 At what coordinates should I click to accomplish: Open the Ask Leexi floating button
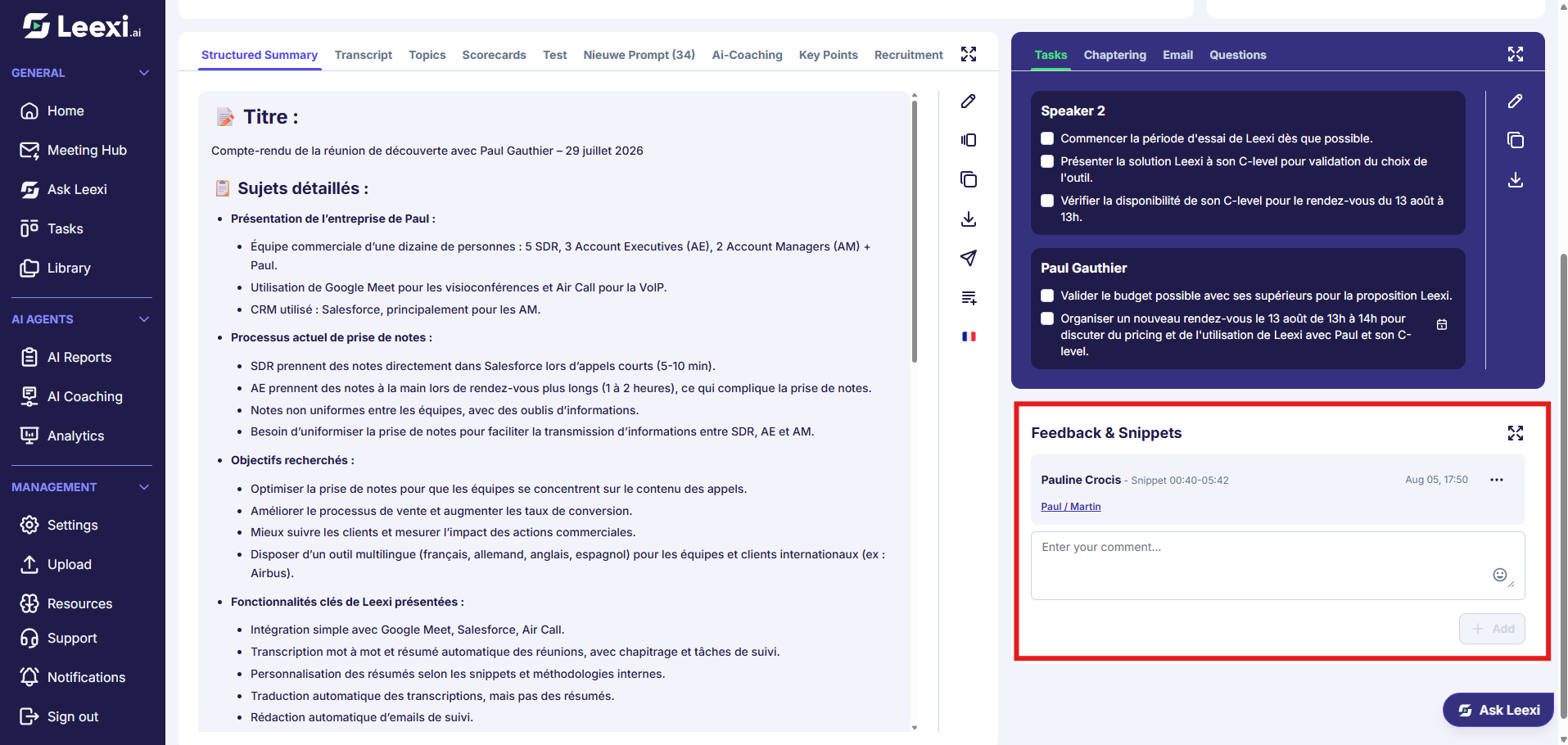(1498, 710)
